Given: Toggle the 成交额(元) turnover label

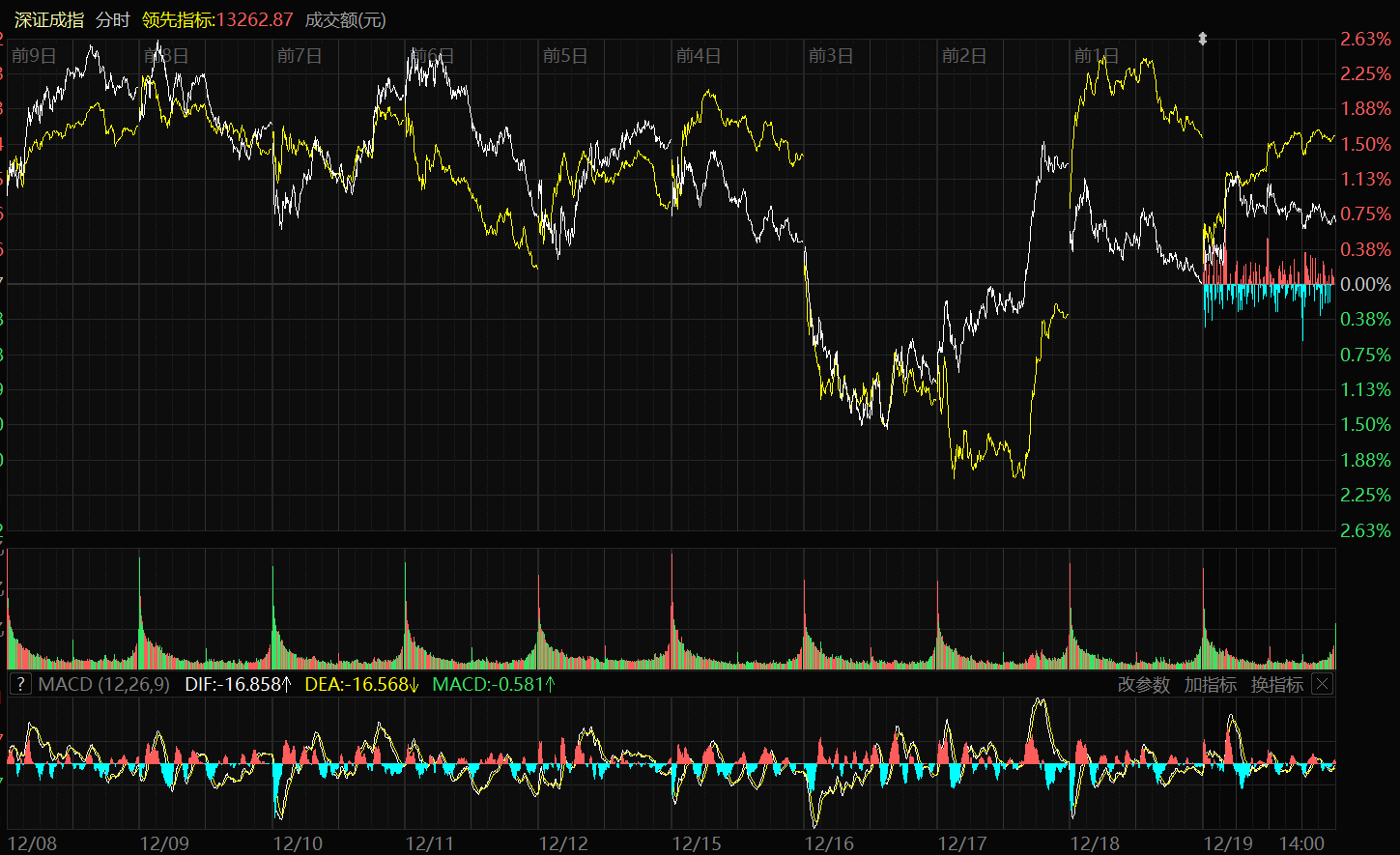Looking at the screenshot, I should coord(345,20).
